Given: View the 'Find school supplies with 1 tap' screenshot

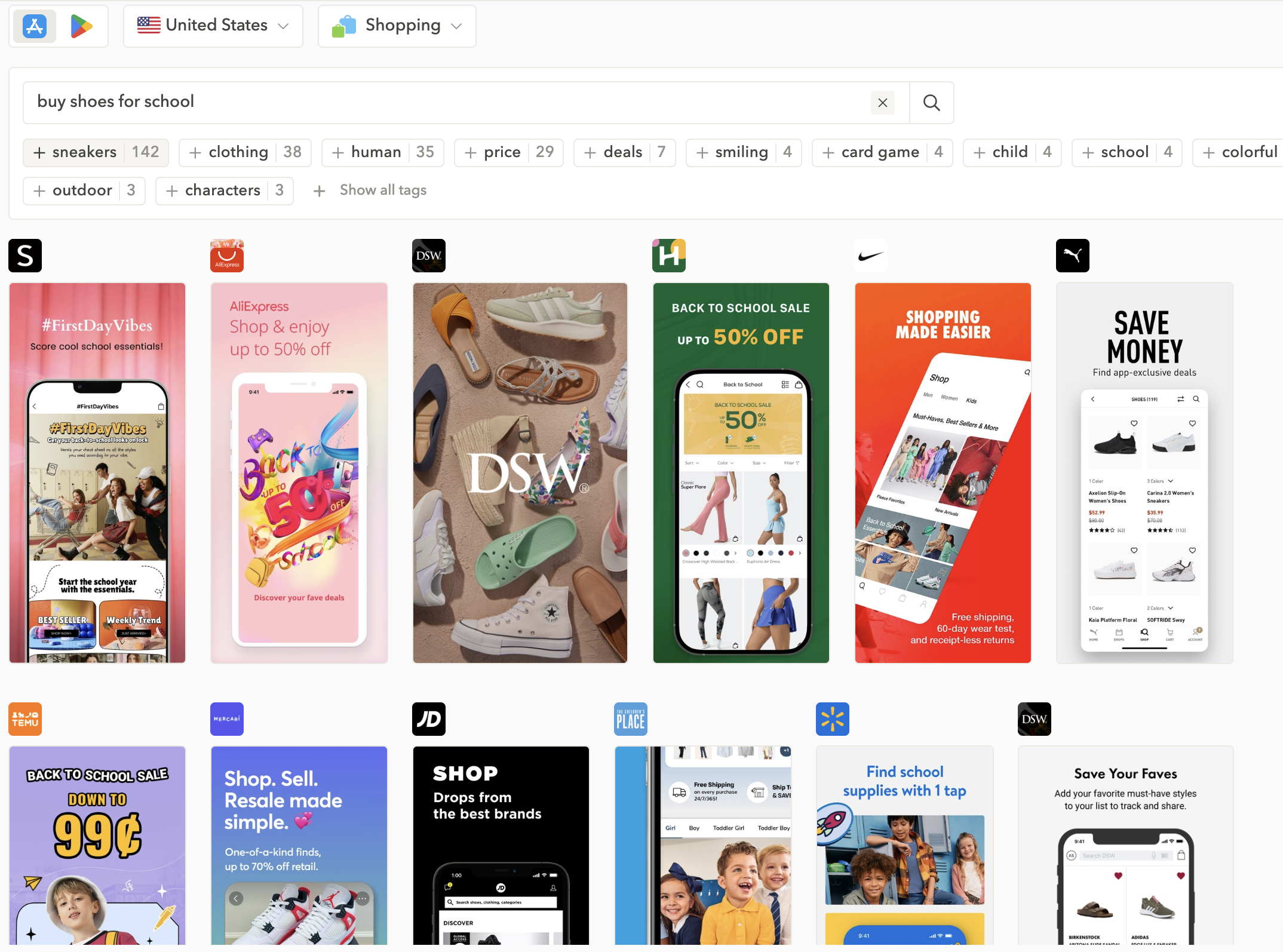Looking at the screenshot, I should (x=905, y=846).
